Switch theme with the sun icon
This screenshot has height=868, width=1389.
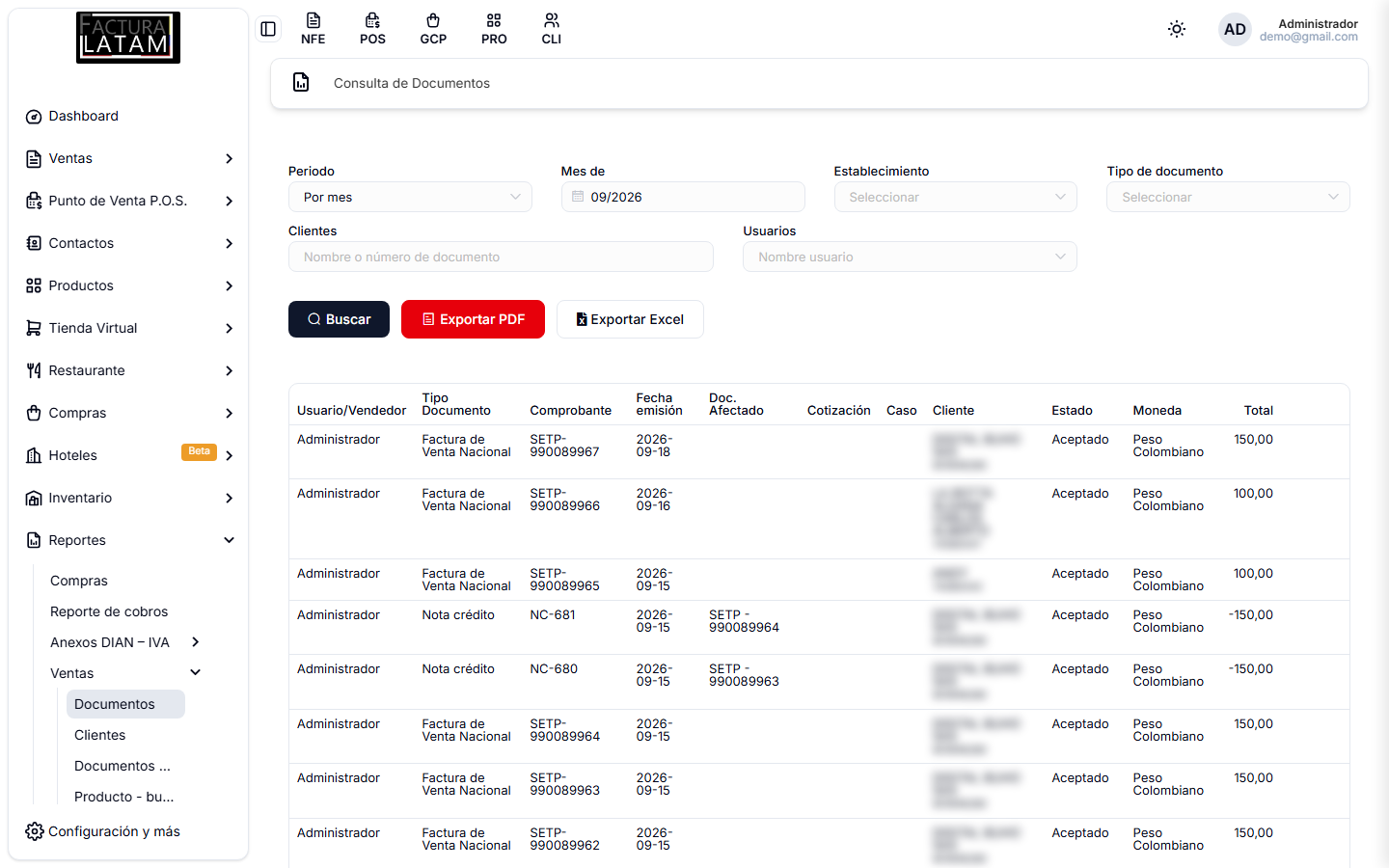[x=1177, y=29]
